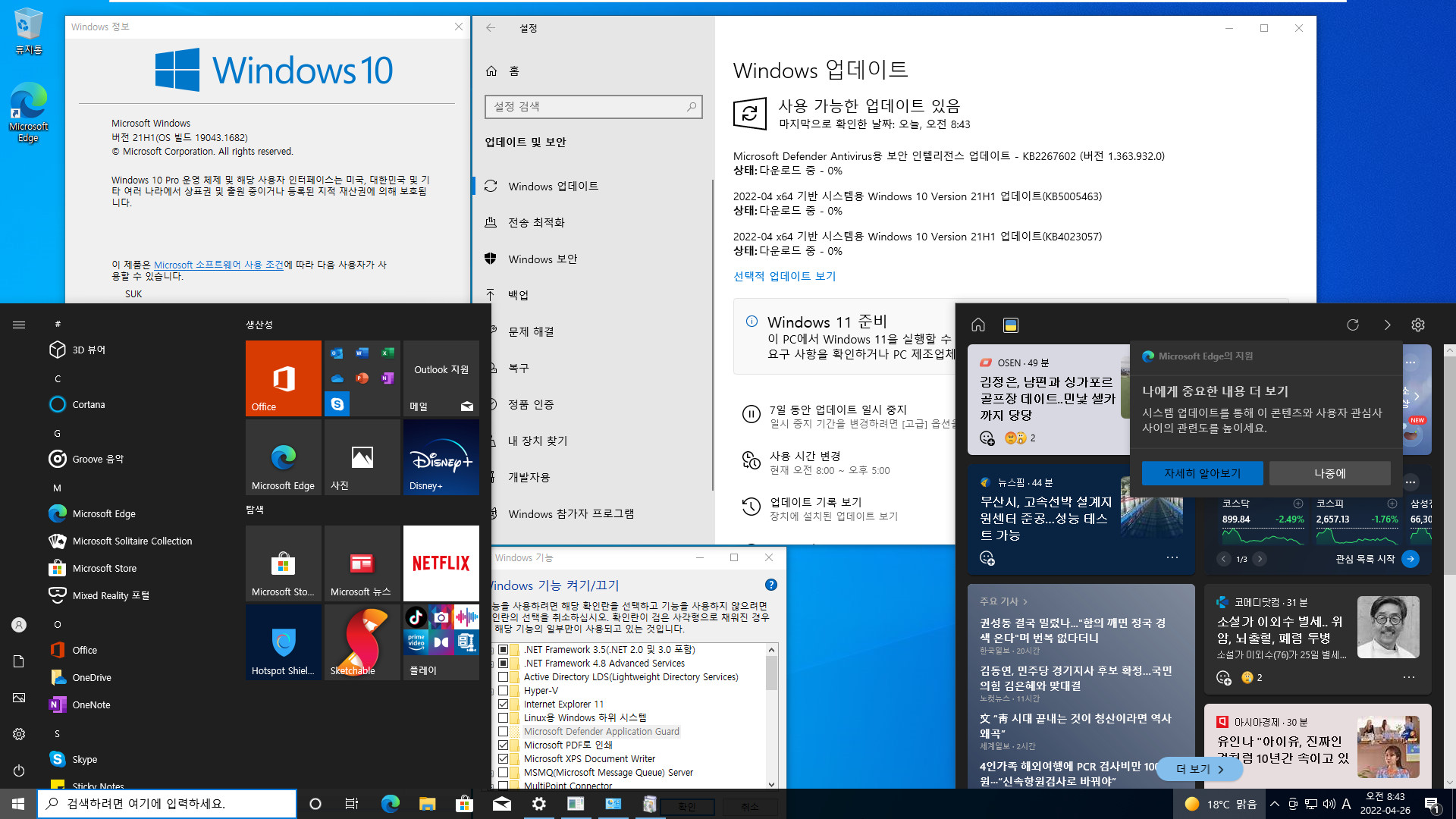Open Microsoft 소프트웨어 사용 조건 link

point(218,265)
